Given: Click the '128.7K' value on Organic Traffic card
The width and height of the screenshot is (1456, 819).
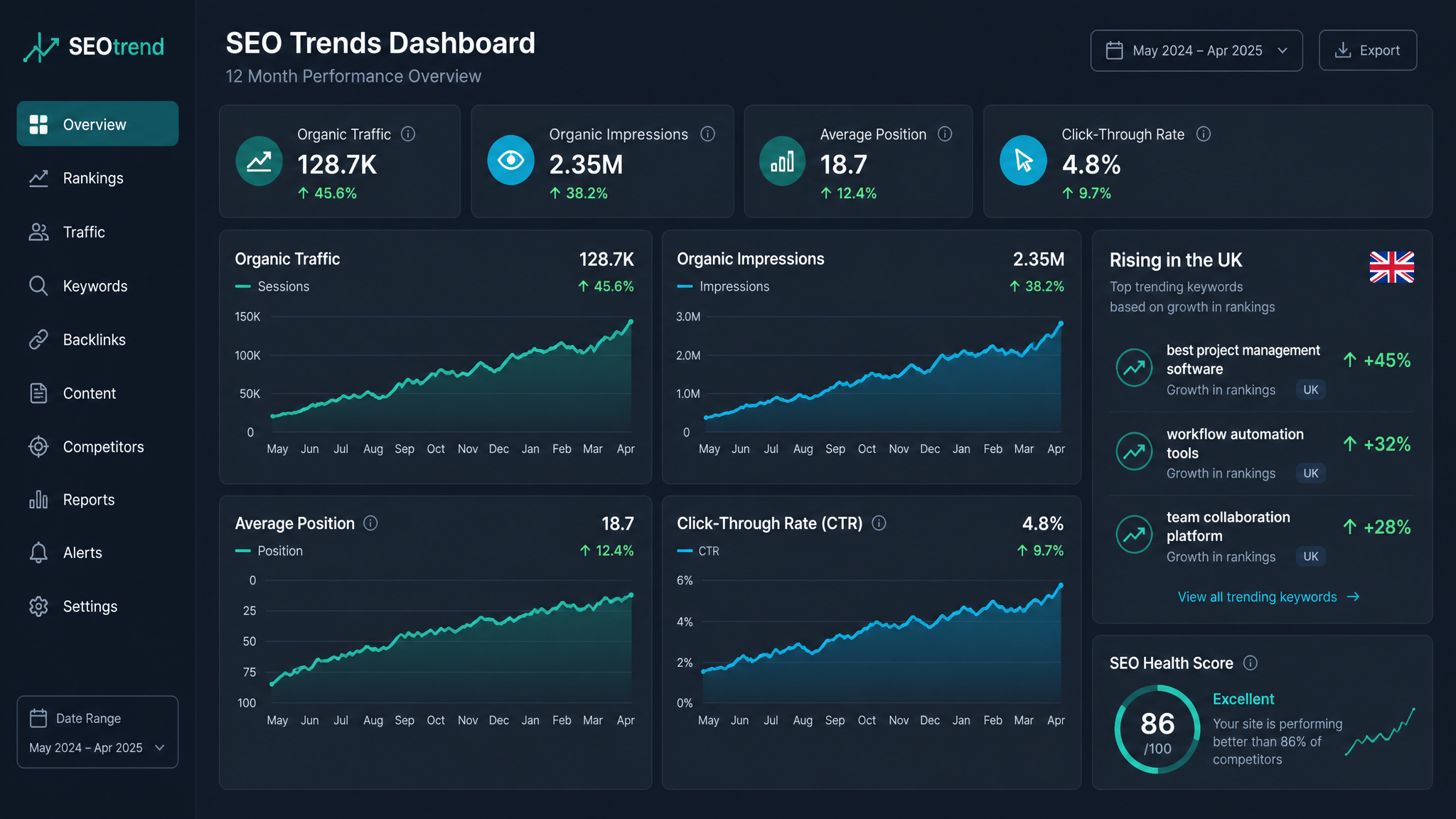Looking at the screenshot, I should (x=337, y=165).
